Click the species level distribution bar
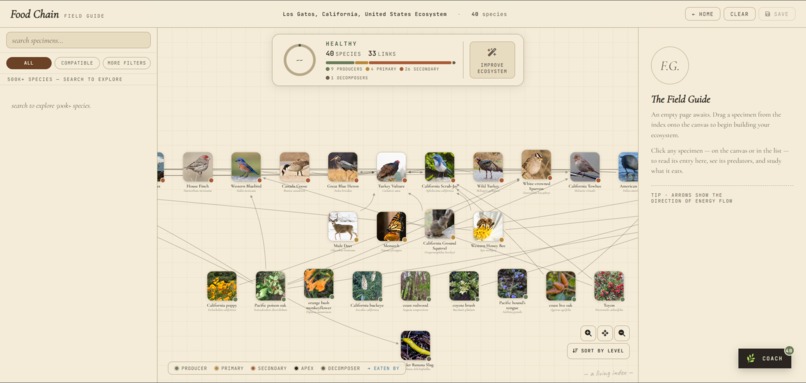The width and height of the screenshot is (806, 383). [x=390, y=63]
